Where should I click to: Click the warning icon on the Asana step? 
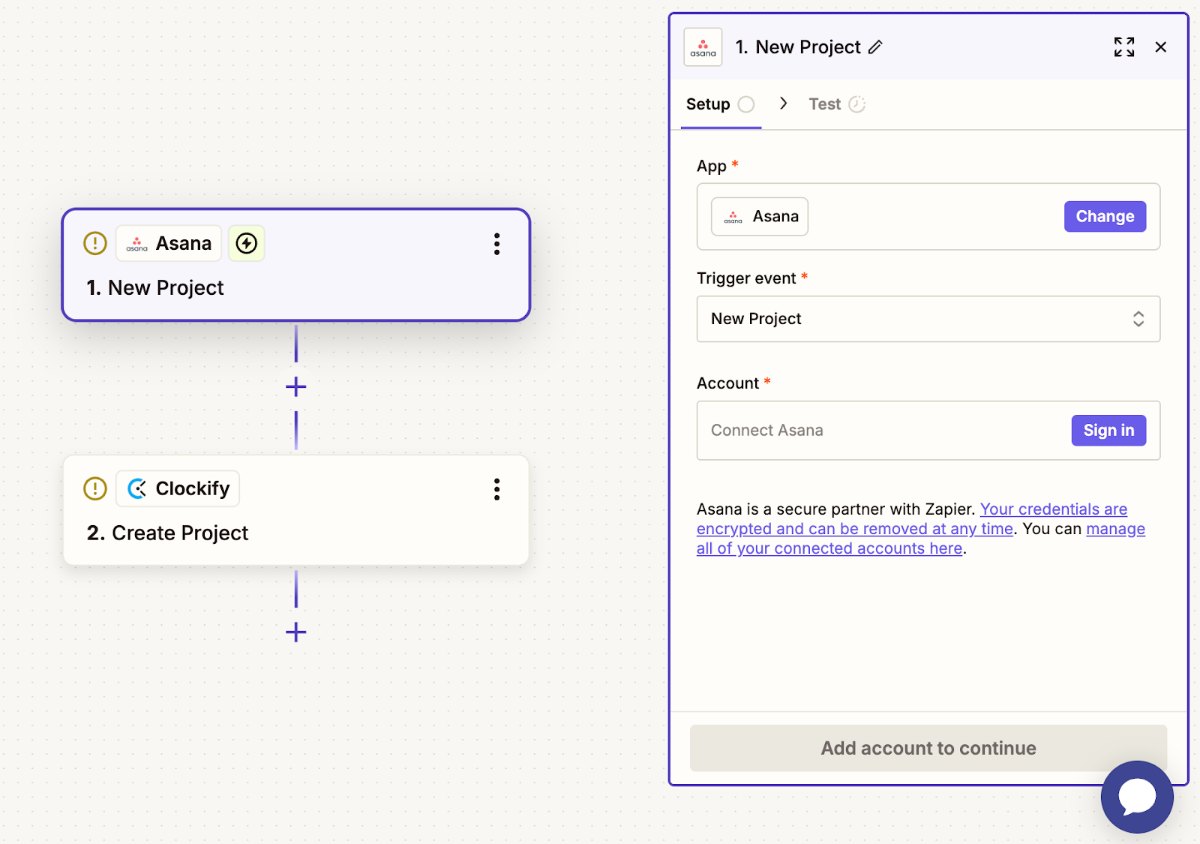coord(95,242)
